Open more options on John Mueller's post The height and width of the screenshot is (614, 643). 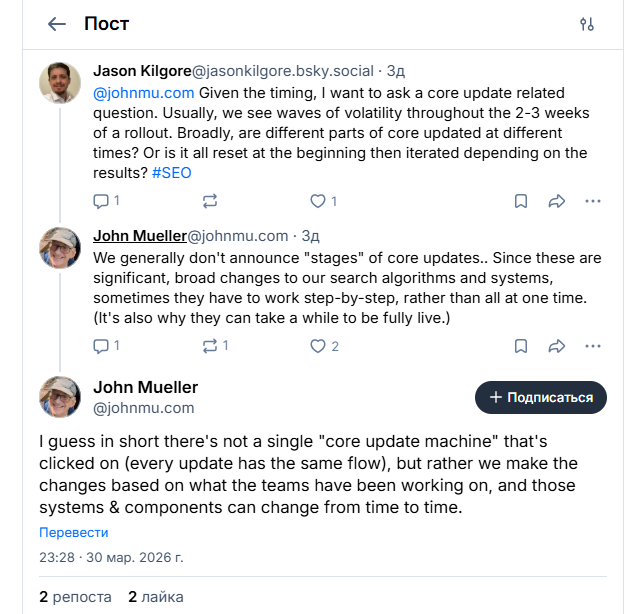click(x=593, y=346)
